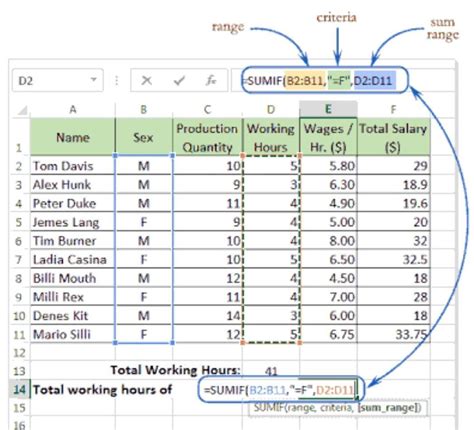
Task: Click the Total Working Hours label
Action: [x=175, y=370]
